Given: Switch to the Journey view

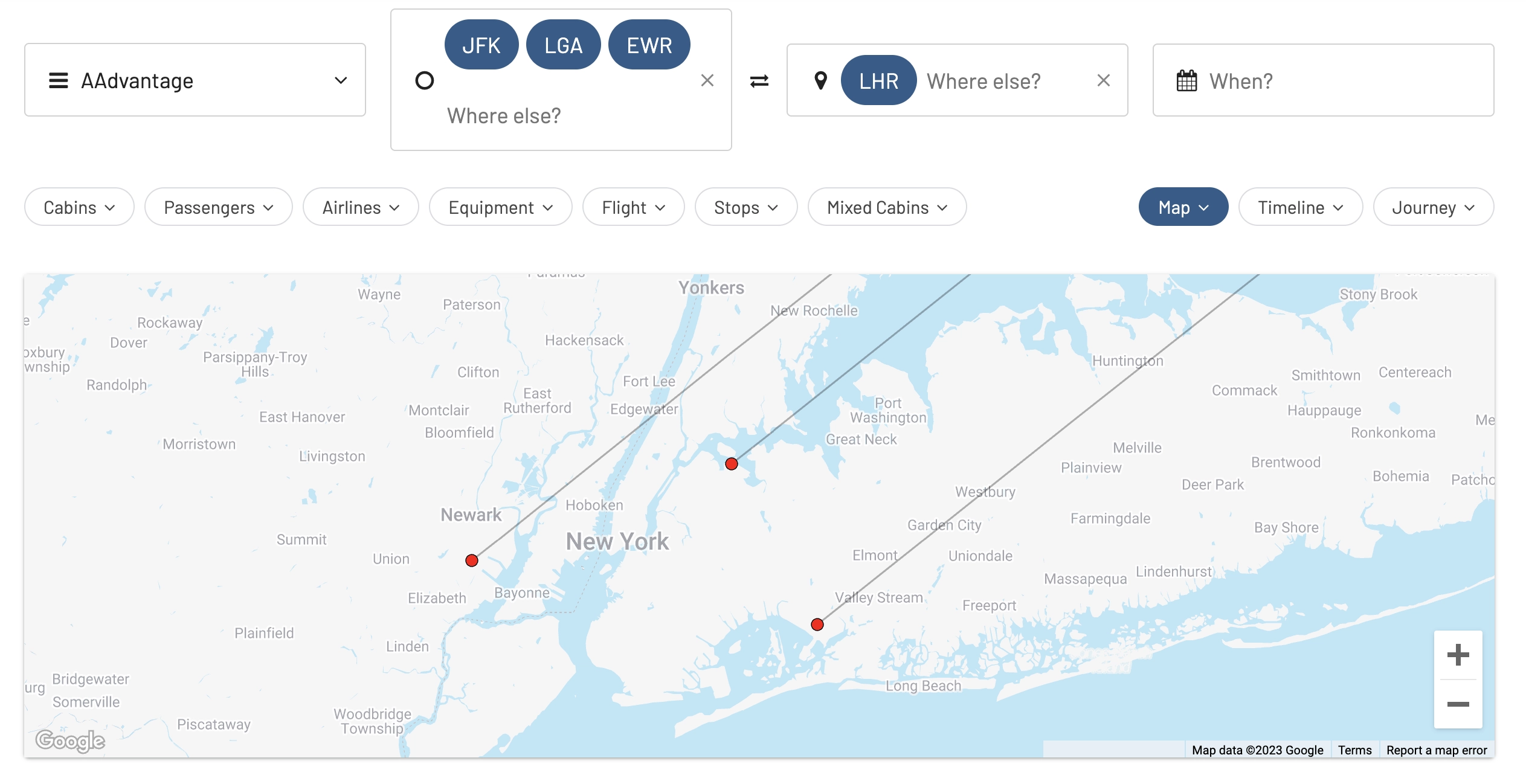Looking at the screenshot, I should click(x=1433, y=207).
